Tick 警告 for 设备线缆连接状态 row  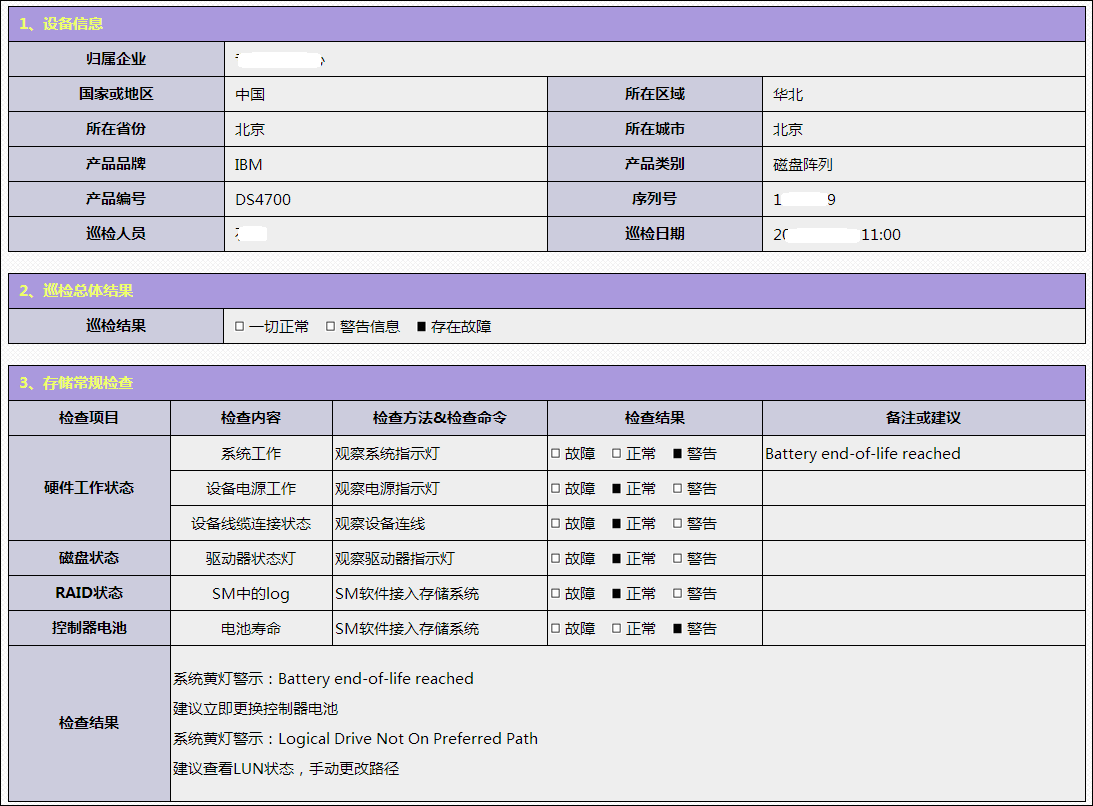[678, 524]
